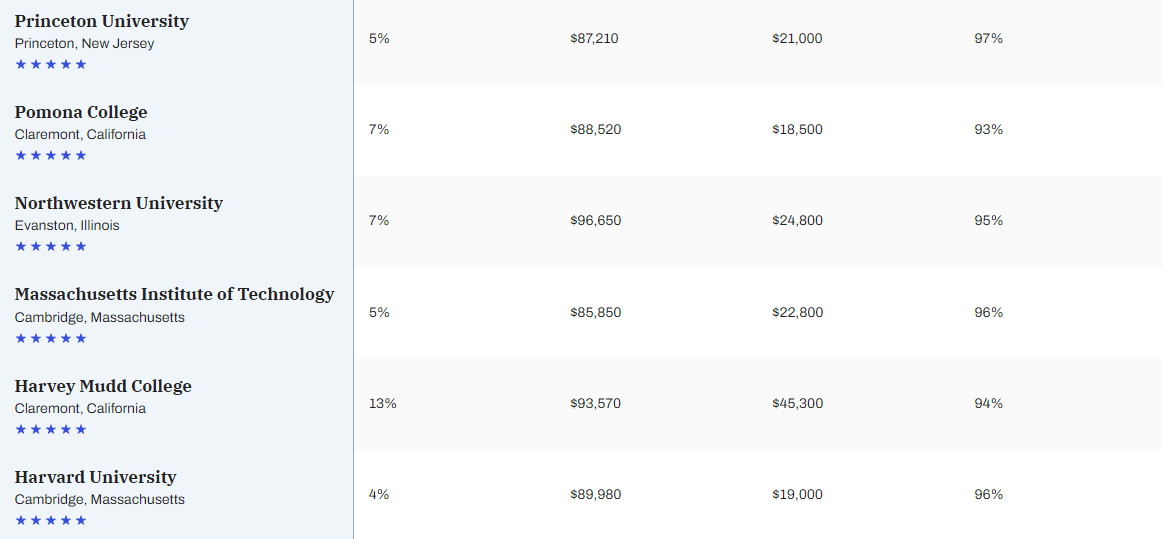Click the 13% value for Harvey Mudd
Viewport: 1163px width, 539px height.
pos(382,404)
